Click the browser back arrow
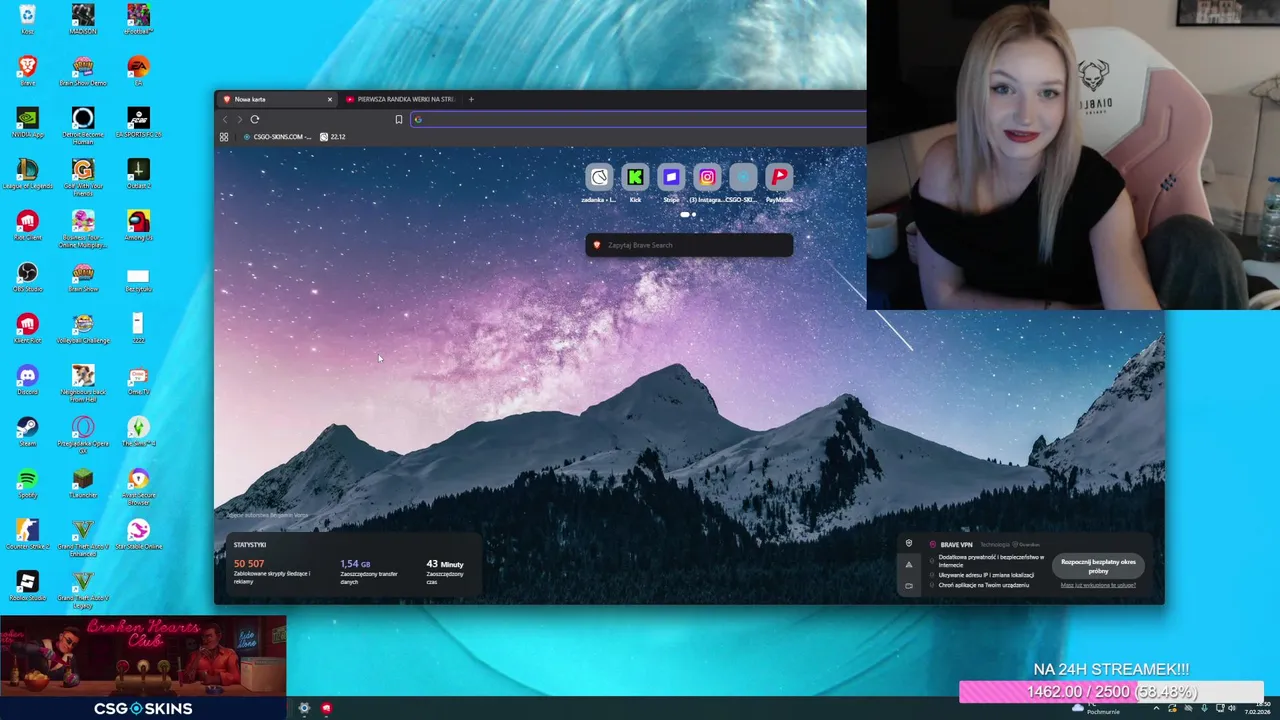The width and height of the screenshot is (1280, 720). coord(225,119)
